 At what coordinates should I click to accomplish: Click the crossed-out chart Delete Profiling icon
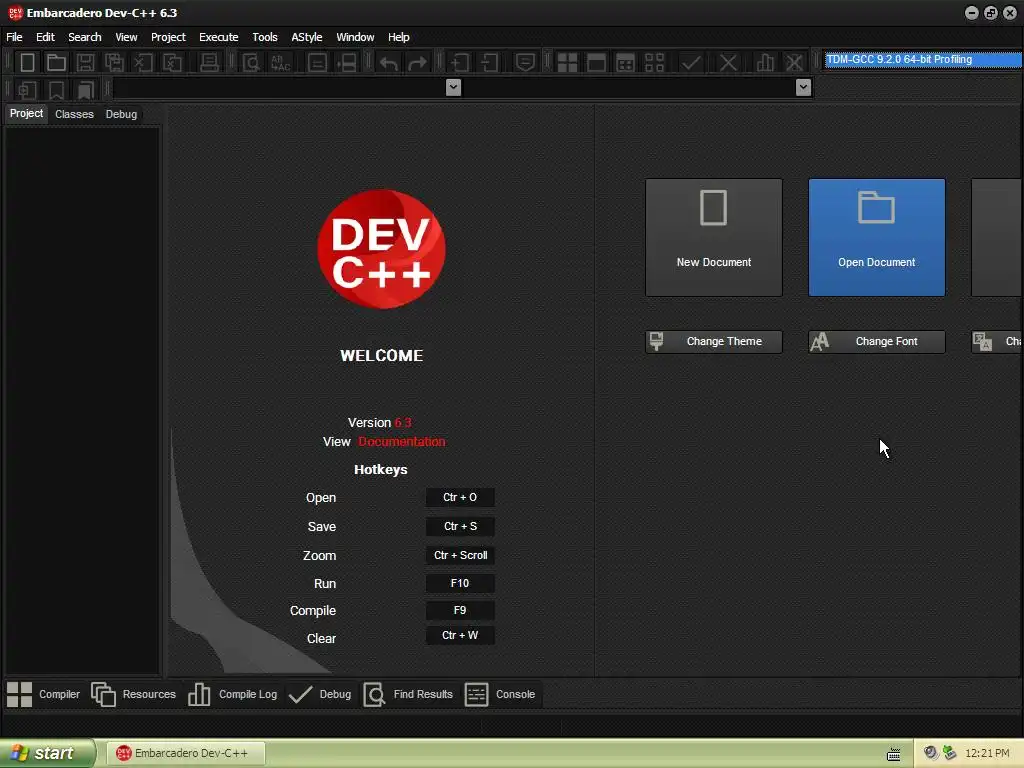[x=794, y=63]
